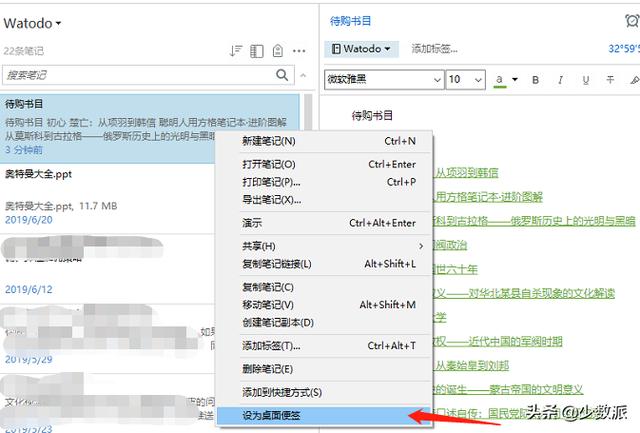Set a reminder with the alarm clock icon
The width and height of the screenshot is (640, 433).
pyautogui.click(x=632, y=20)
